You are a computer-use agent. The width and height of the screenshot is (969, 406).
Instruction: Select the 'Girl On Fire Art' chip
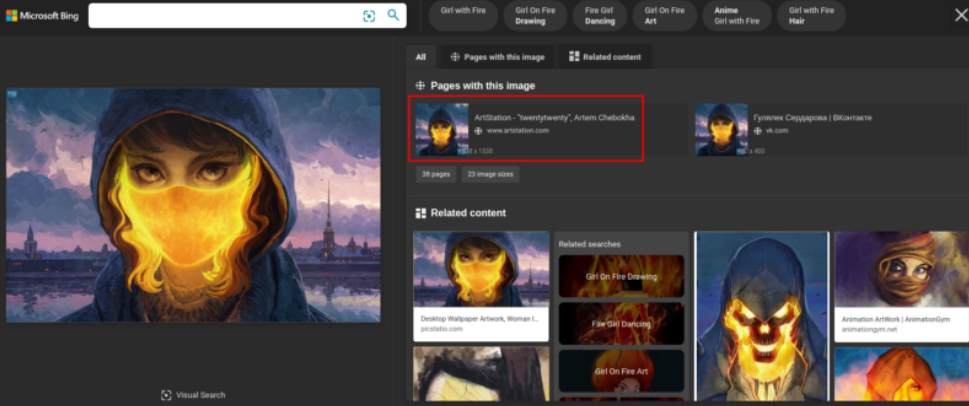coord(664,15)
